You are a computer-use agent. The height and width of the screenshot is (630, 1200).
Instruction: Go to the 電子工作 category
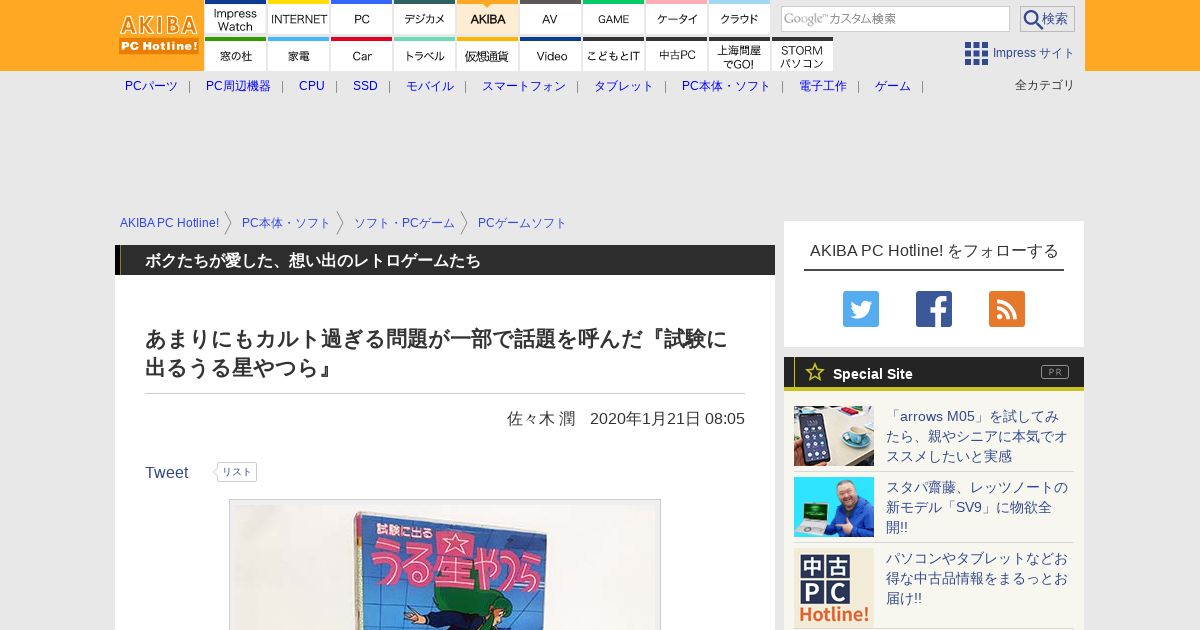point(823,86)
